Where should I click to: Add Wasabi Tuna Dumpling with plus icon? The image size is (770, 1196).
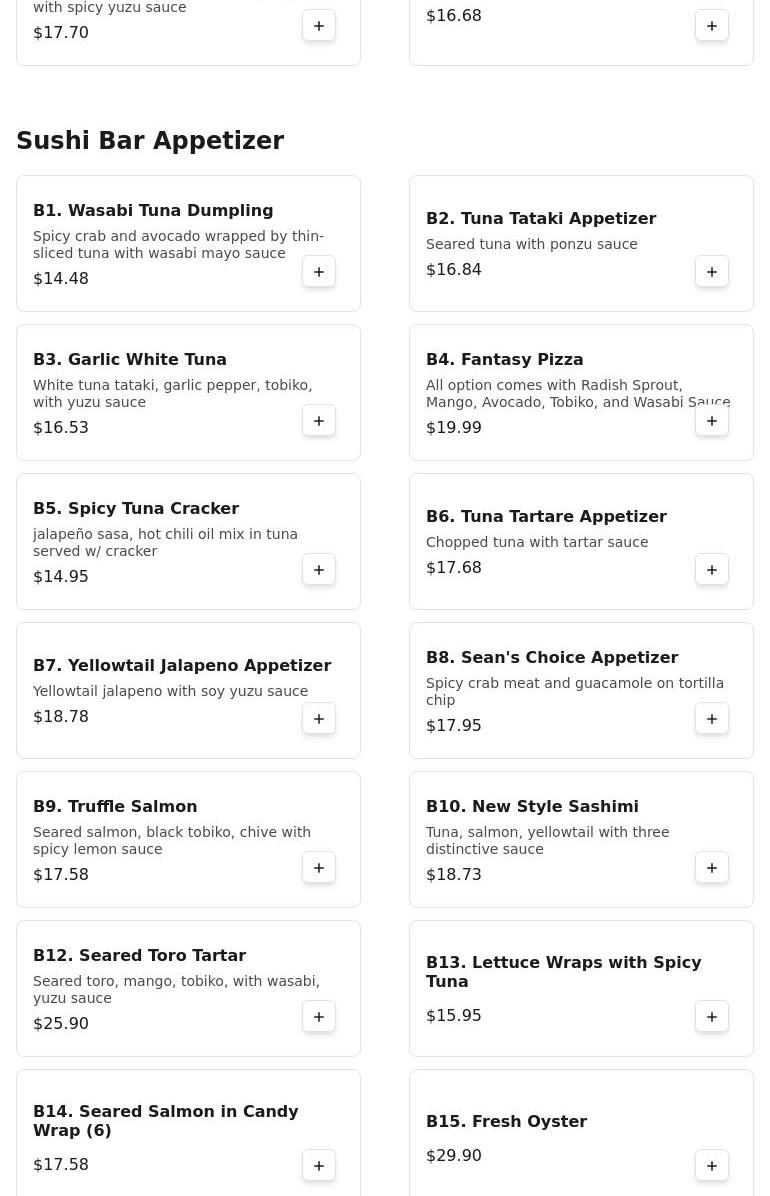319,272
